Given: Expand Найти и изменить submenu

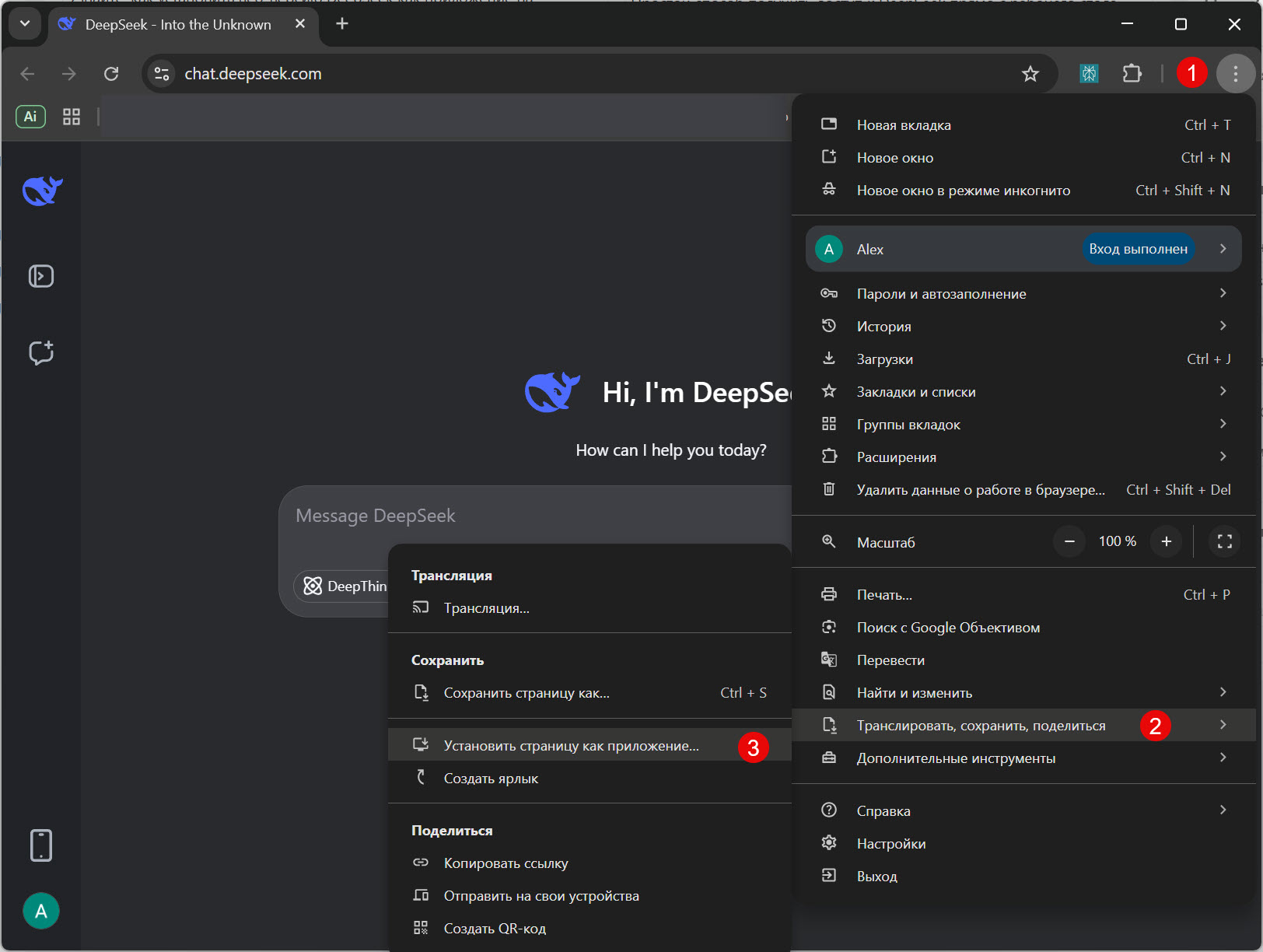Looking at the screenshot, I should pos(1023,693).
